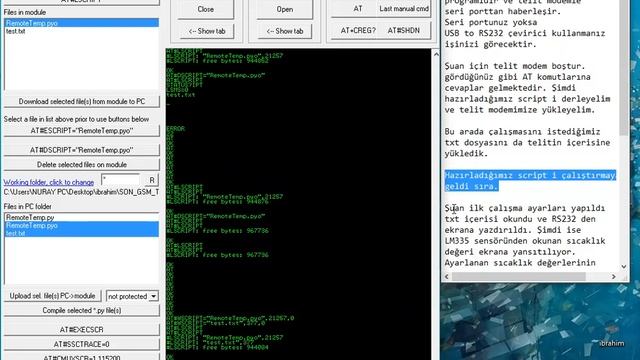The image size is (640, 360).
Task: Delete selected files on module
Action: pyautogui.click(x=82, y=164)
